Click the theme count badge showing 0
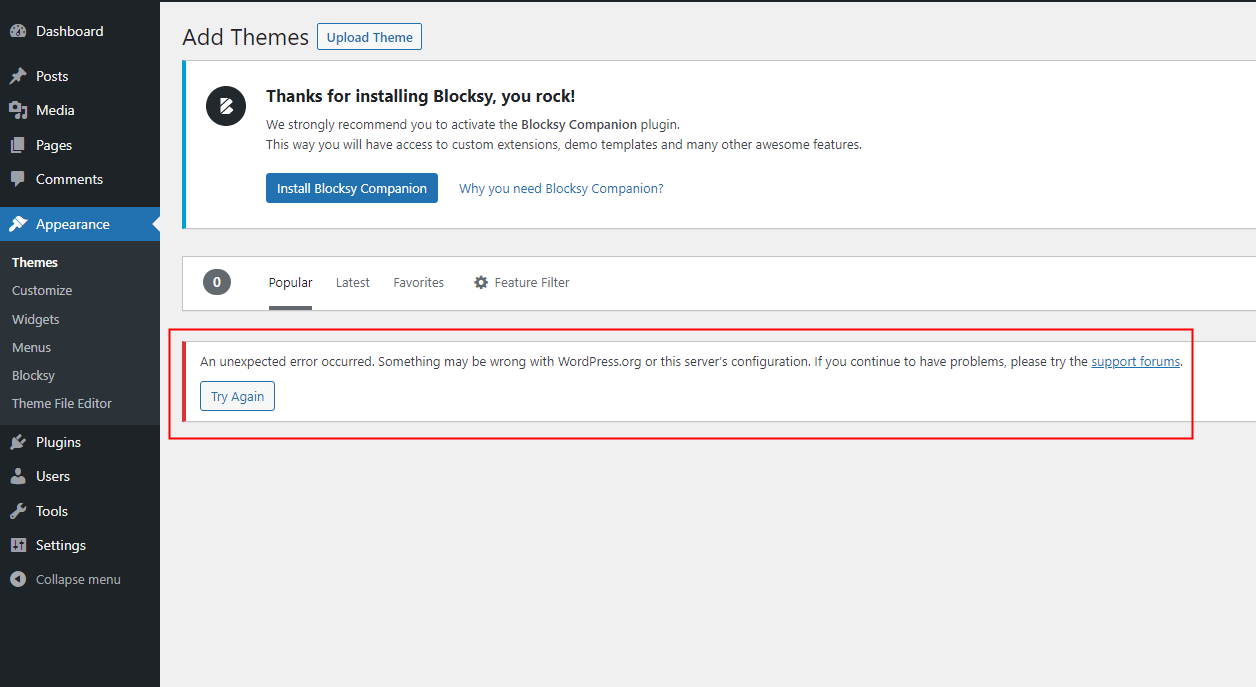The image size is (1256, 687). 217,282
